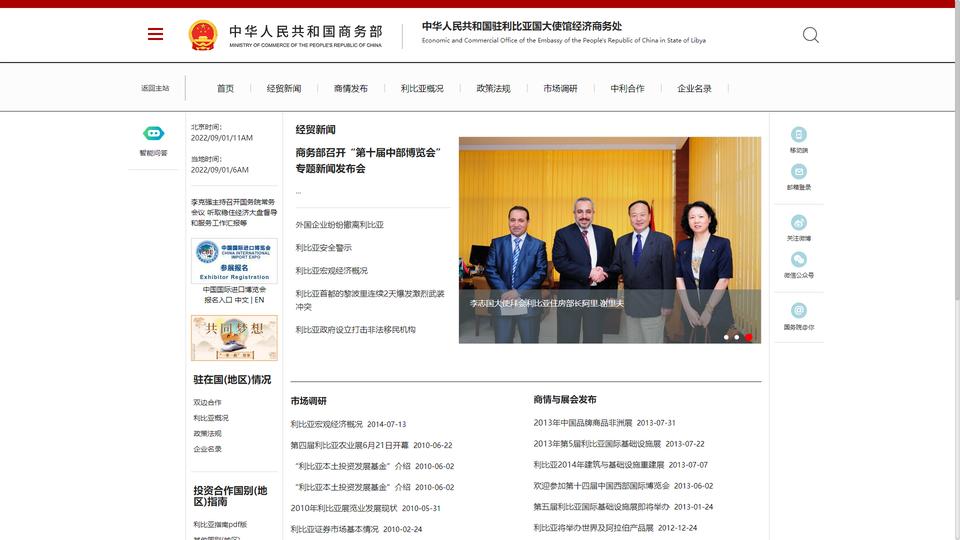Open news 外国企业纷纷撤离利比亚
Image resolution: width=960 pixels, height=540 pixels.
click(340, 225)
